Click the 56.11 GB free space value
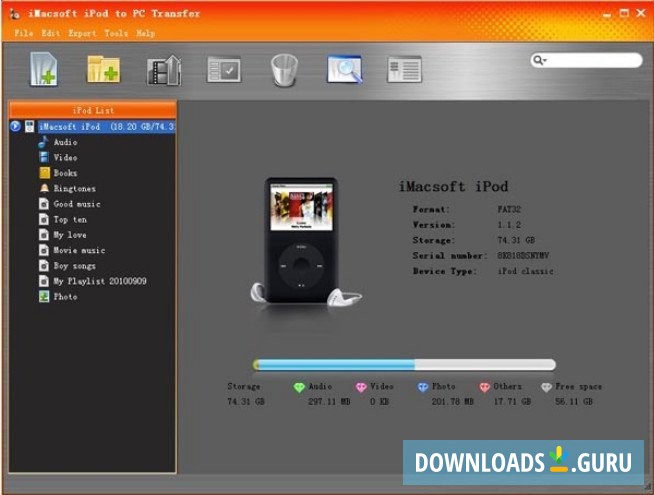This screenshot has width=654, height=495. click(x=574, y=401)
